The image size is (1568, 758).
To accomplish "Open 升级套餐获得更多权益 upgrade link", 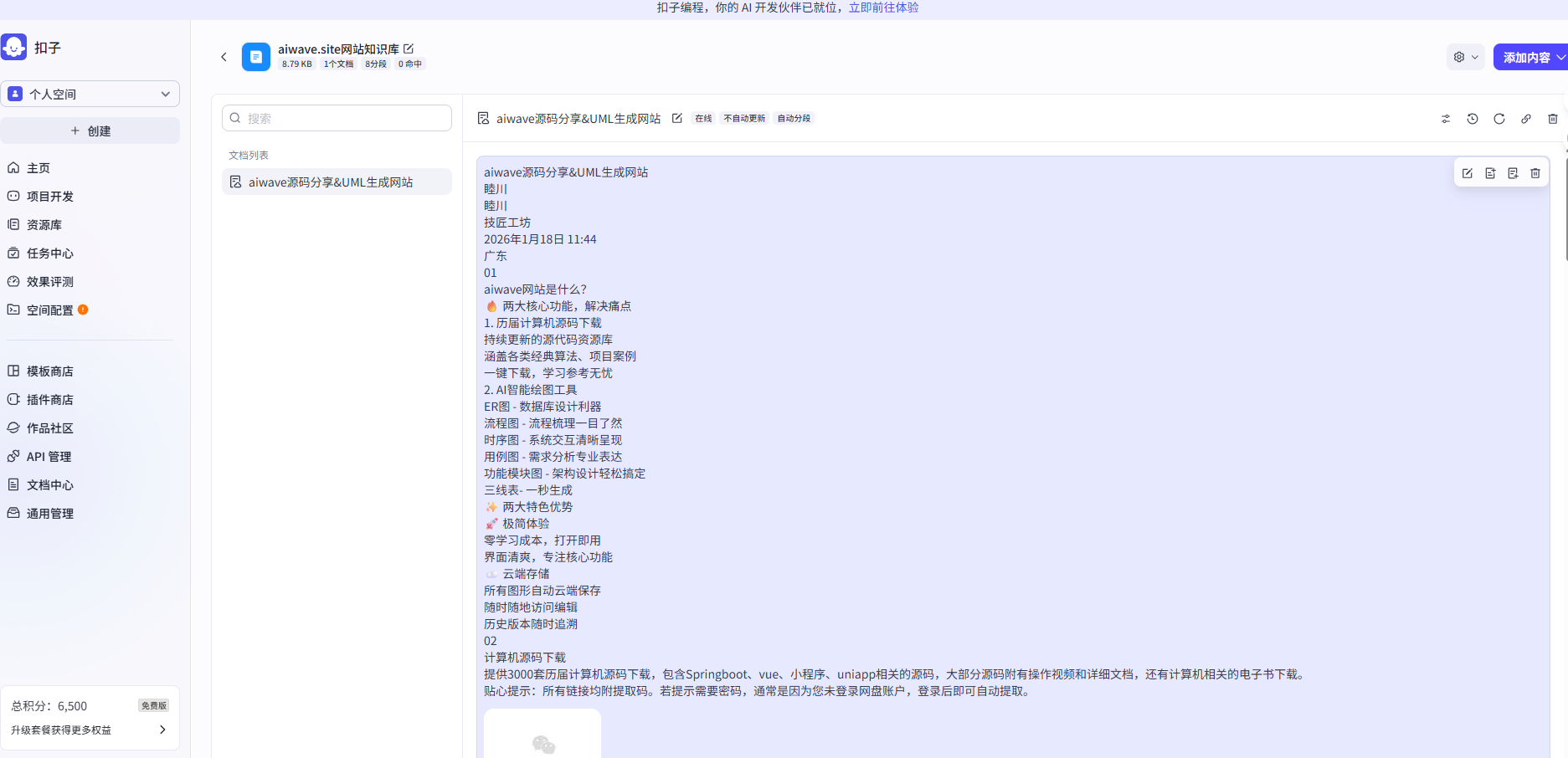I will tap(90, 730).
